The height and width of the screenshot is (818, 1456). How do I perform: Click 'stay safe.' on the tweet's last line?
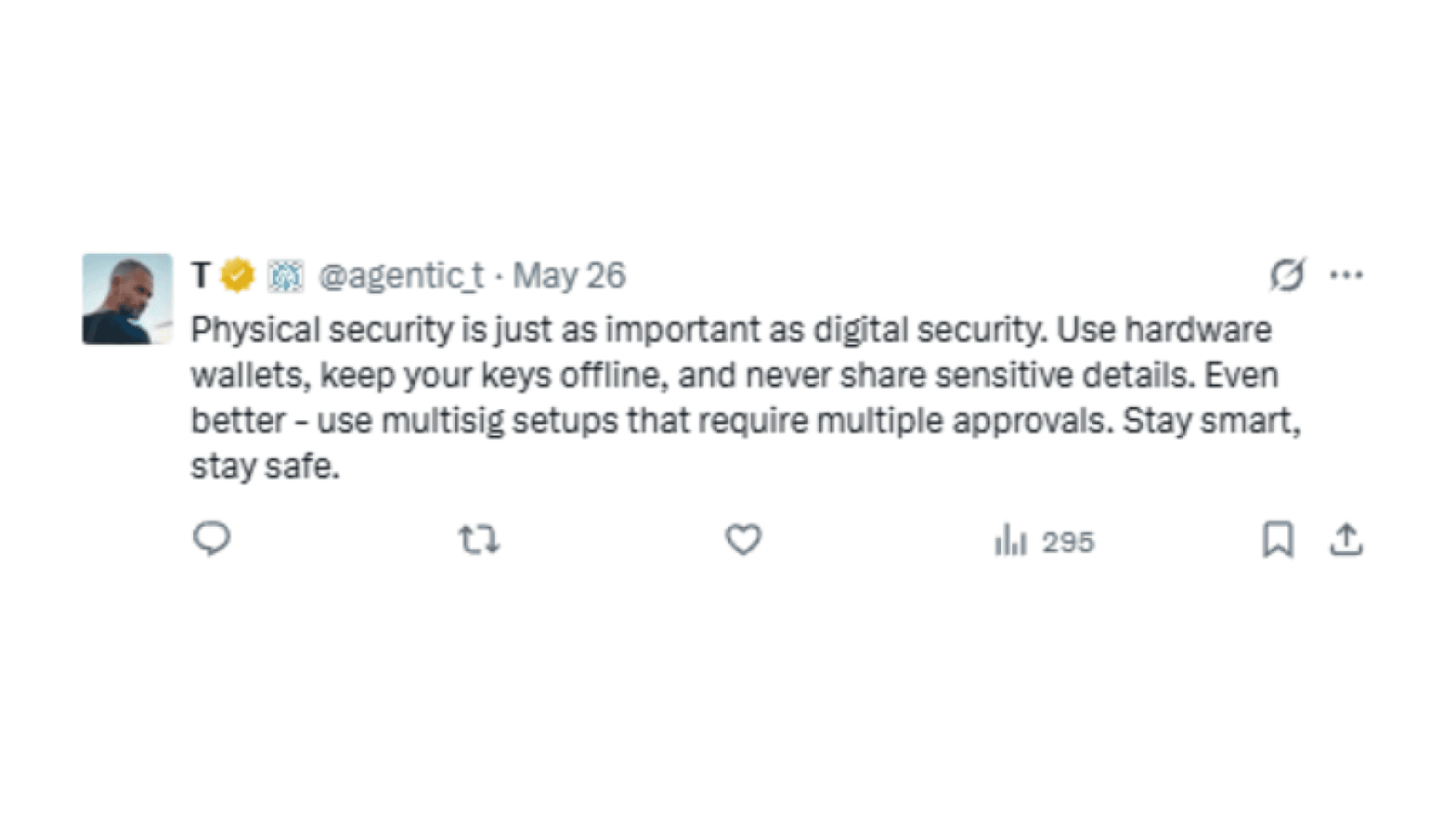pyautogui.click(x=265, y=467)
